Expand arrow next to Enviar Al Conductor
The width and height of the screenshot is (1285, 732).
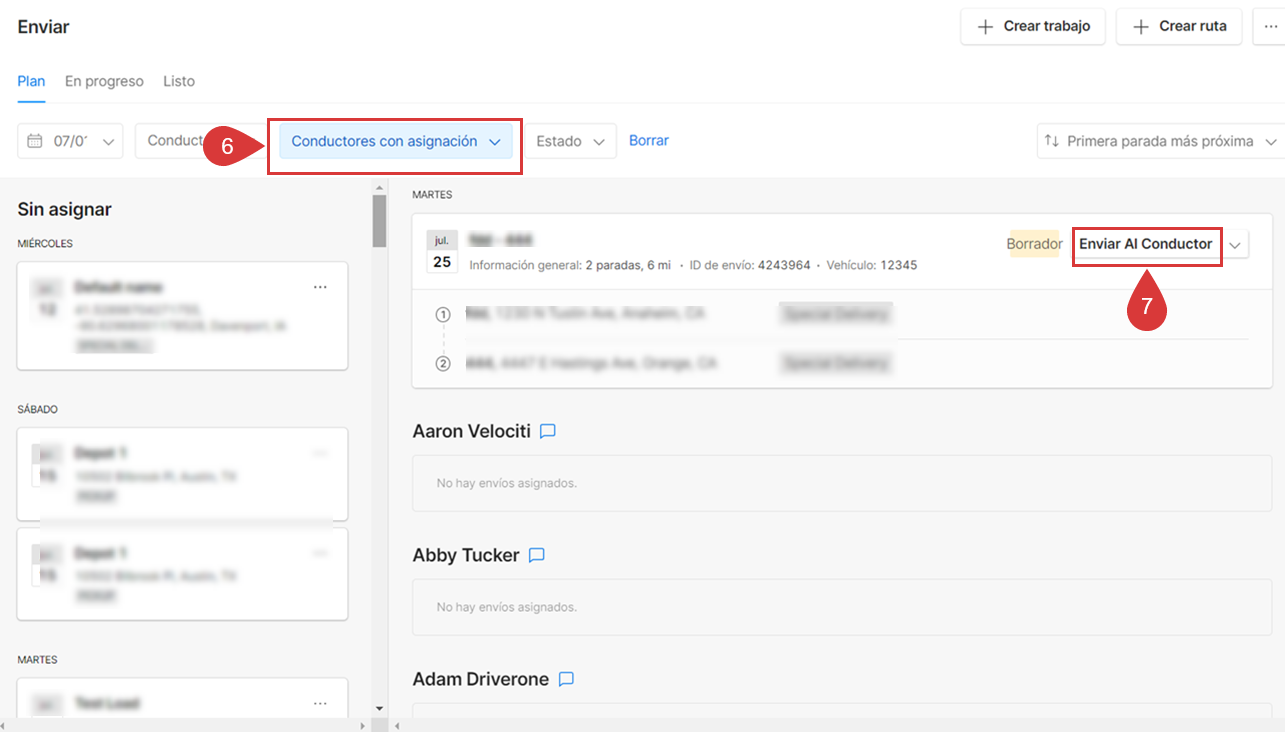(x=1236, y=245)
